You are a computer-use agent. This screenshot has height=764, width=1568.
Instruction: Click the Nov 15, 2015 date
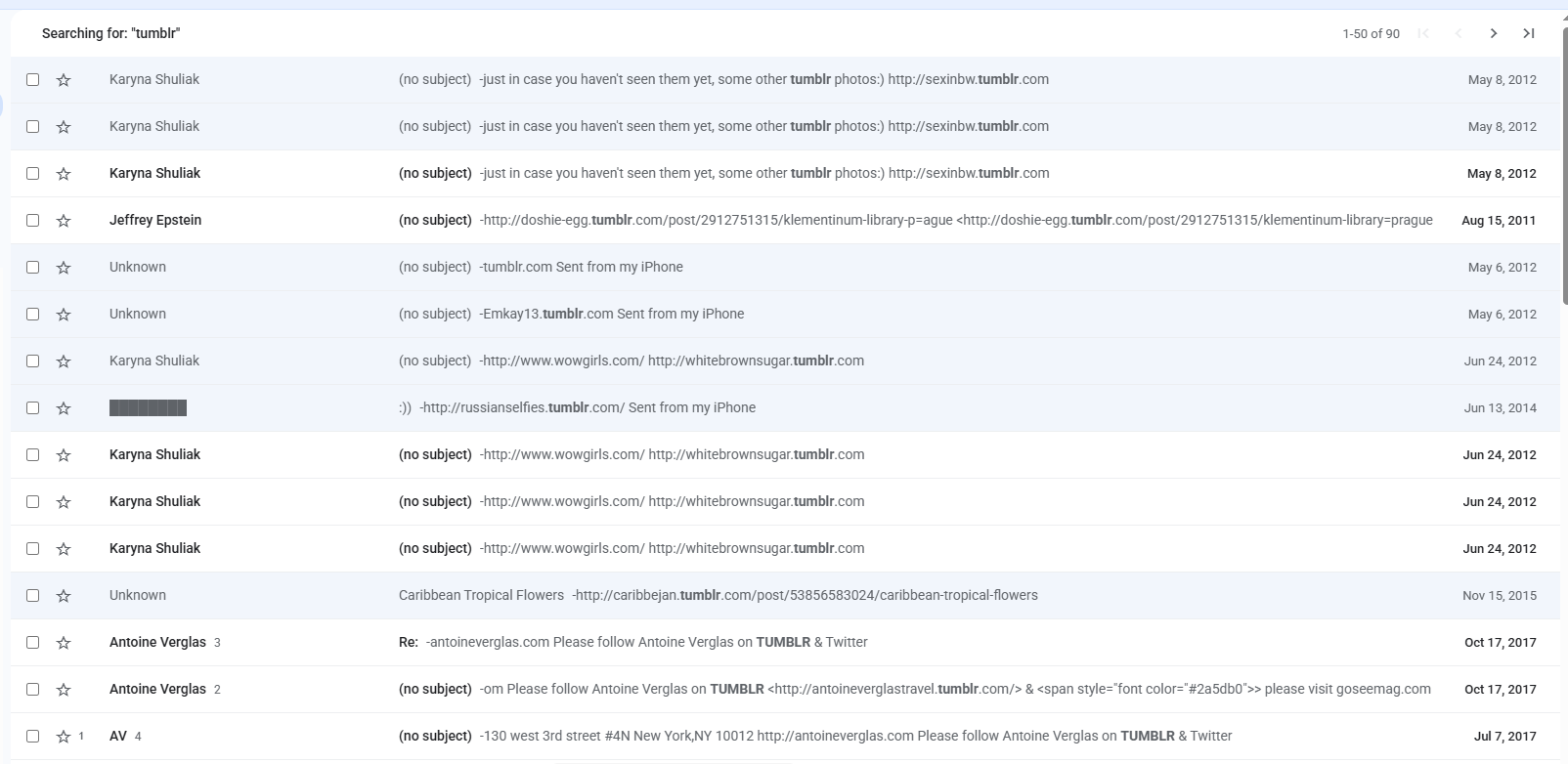1500,596
